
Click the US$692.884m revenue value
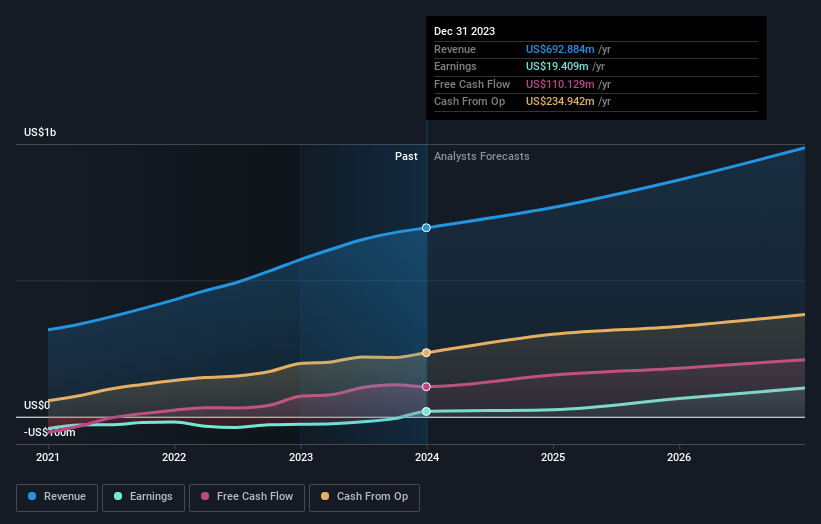click(x=560, y=49)
